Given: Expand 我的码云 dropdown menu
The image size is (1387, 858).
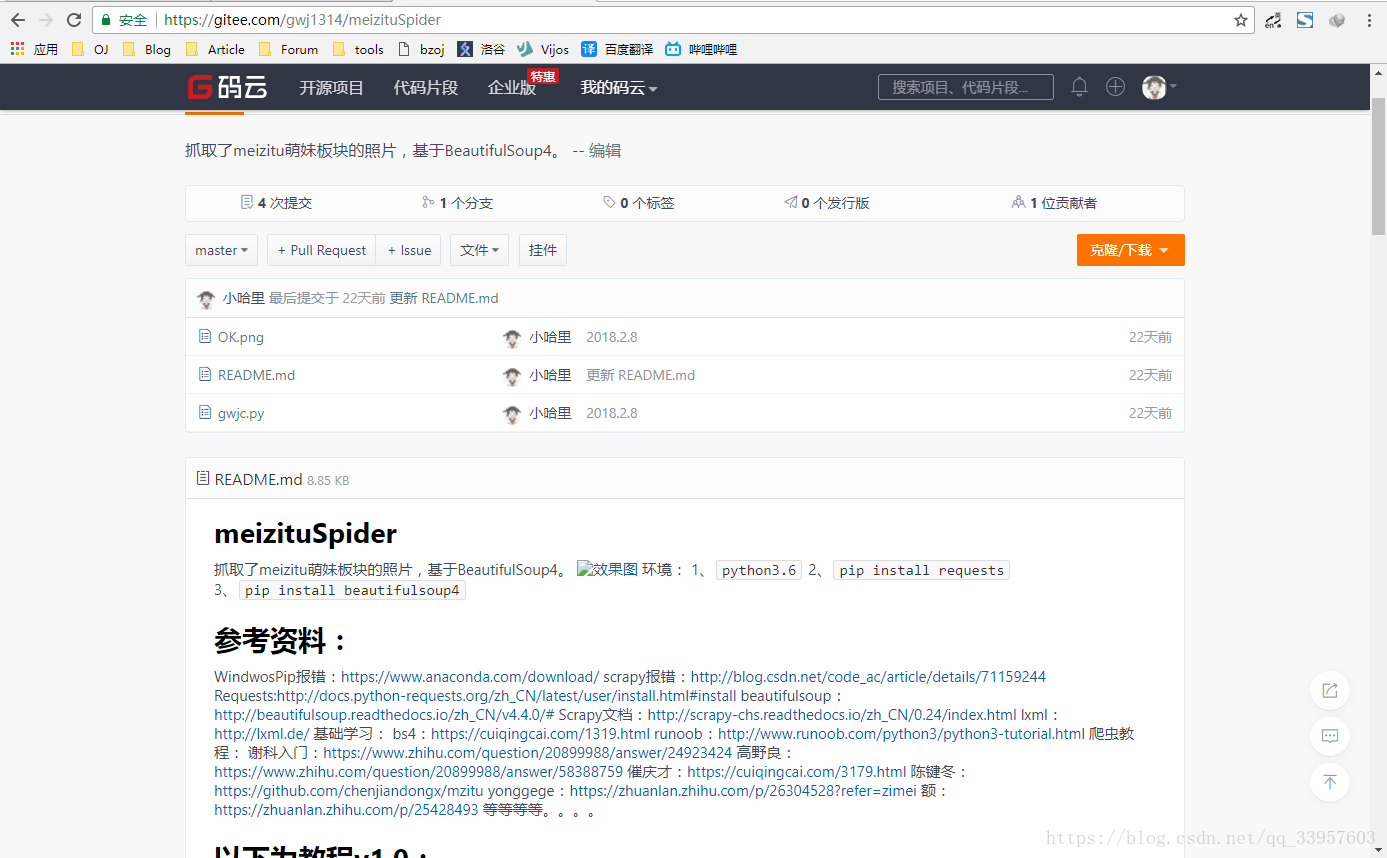Looking at the screenshot, I should tap(619, 88).
